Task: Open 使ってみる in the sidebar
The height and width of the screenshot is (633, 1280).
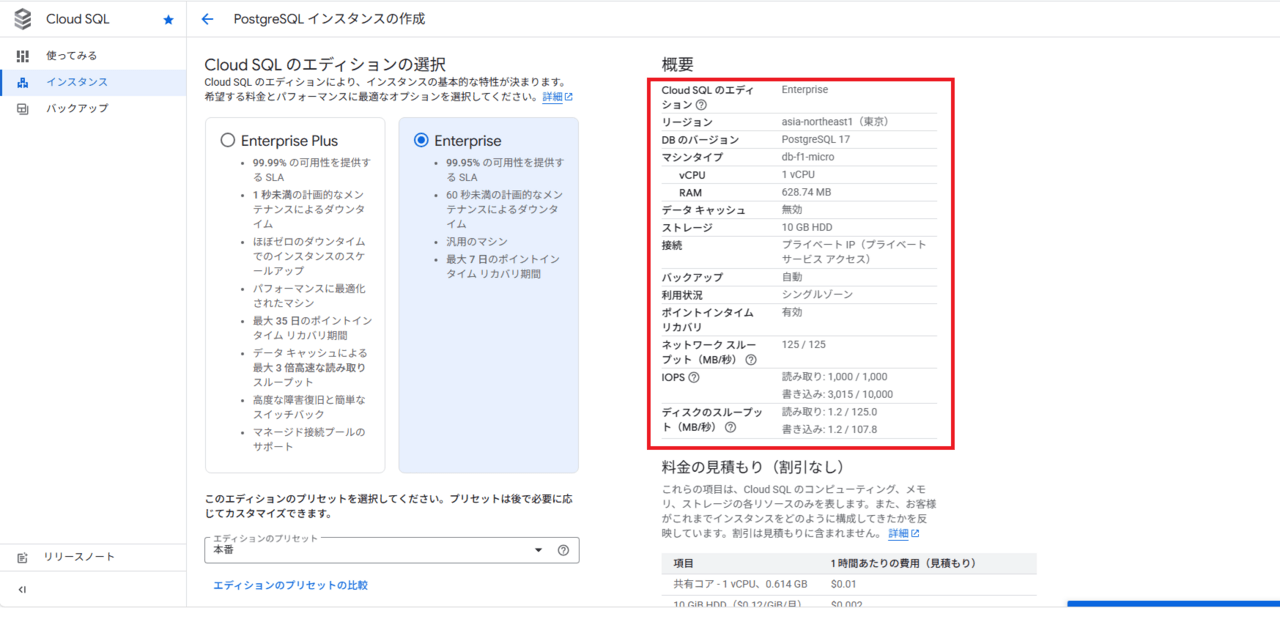Action: tap(71, 56)
